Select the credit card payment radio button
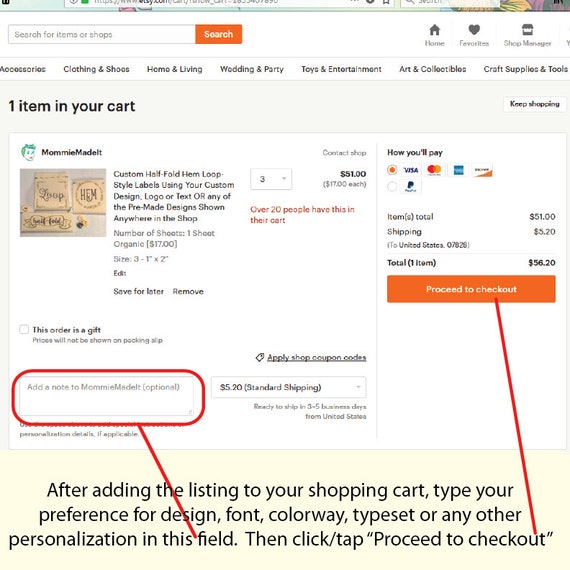The width and height of the screenshot is (570, 570). point(392,170)
